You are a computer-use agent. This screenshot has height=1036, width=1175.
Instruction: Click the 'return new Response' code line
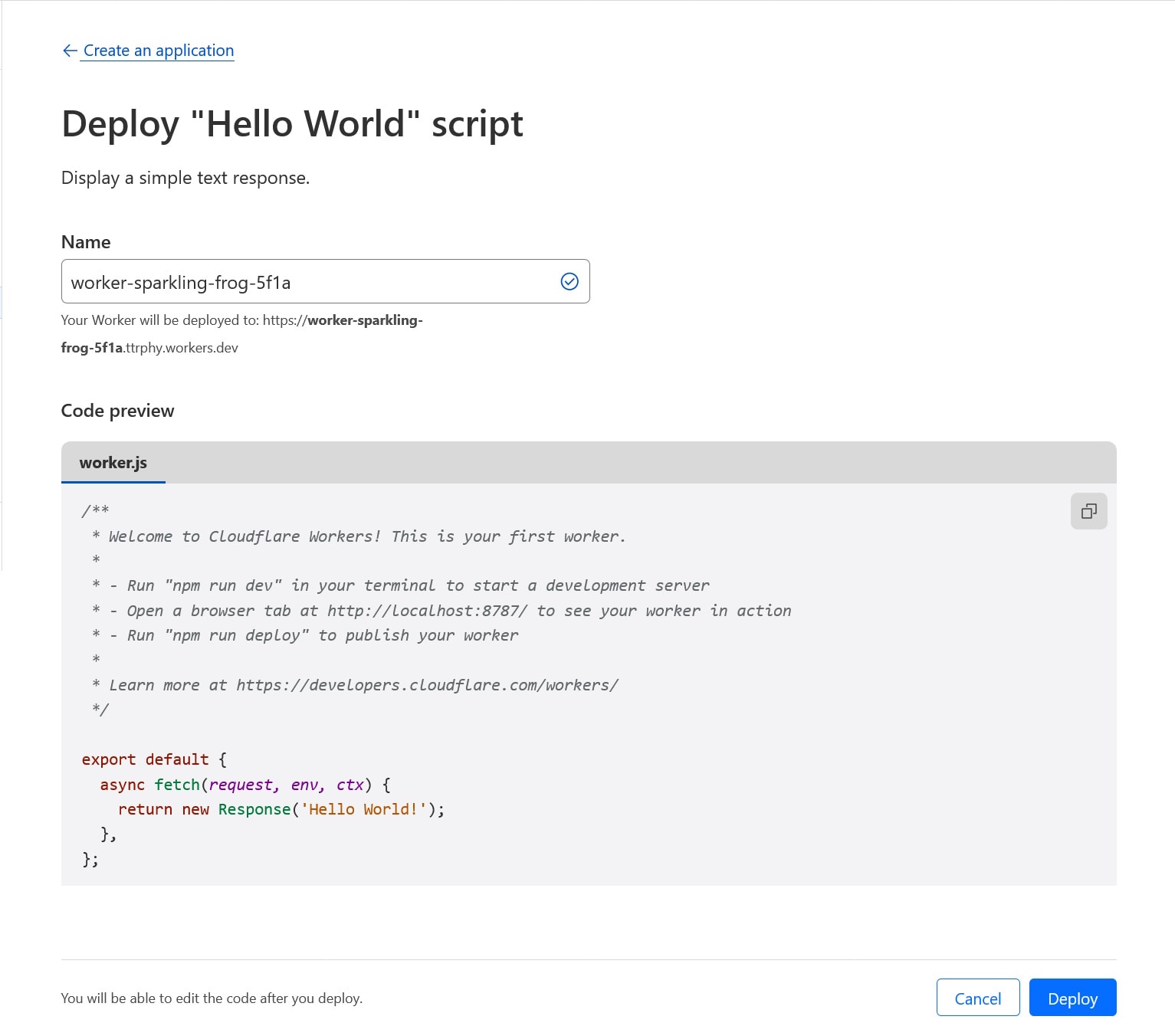pyautogui.click(x=281, y=809)
